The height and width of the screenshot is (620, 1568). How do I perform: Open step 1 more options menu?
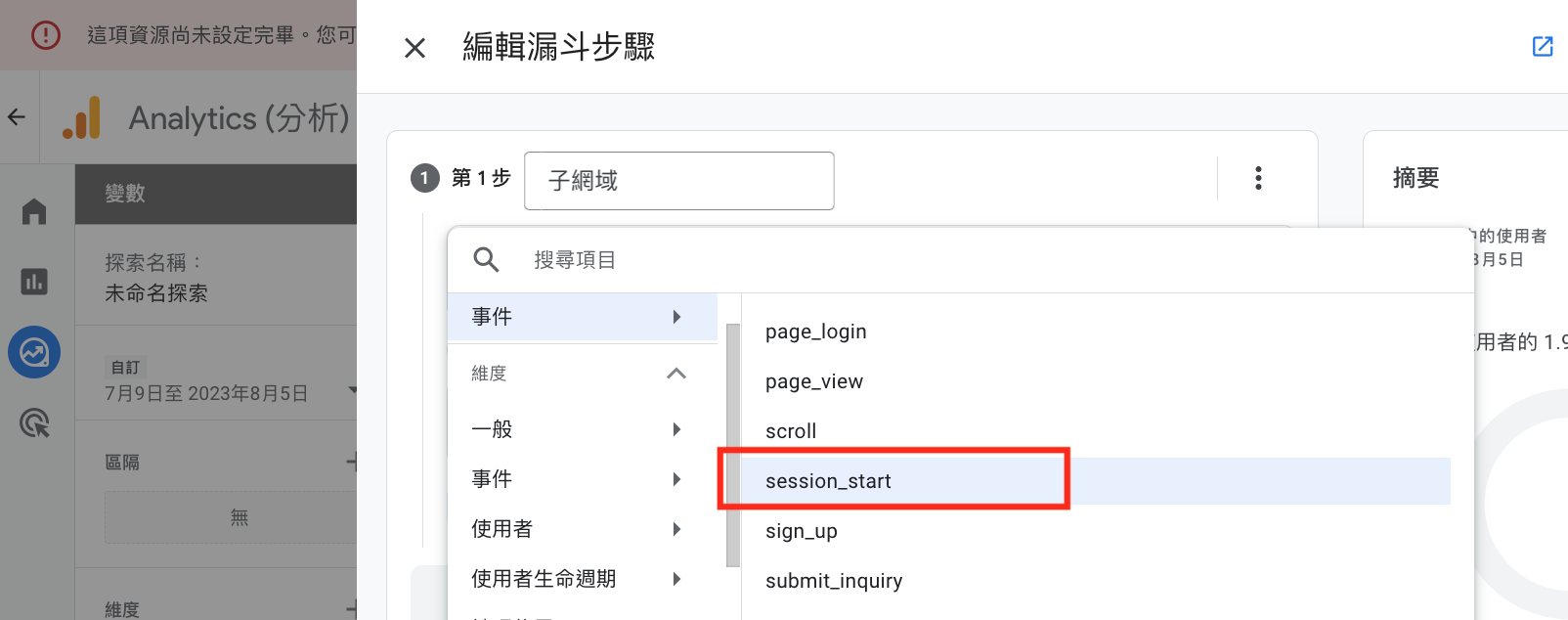(1258, 178)
